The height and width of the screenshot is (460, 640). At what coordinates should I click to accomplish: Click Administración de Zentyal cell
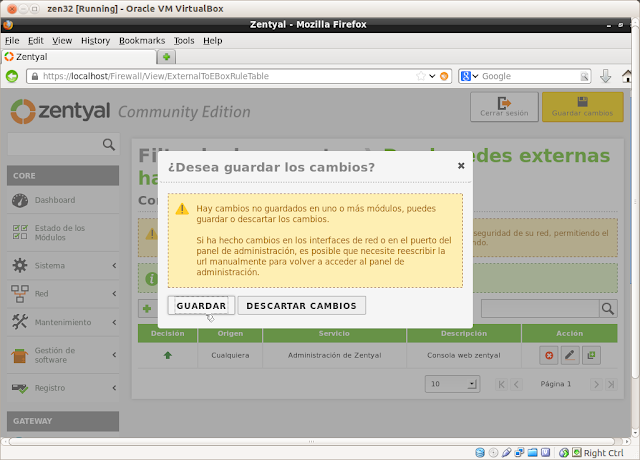coord(335,356)
